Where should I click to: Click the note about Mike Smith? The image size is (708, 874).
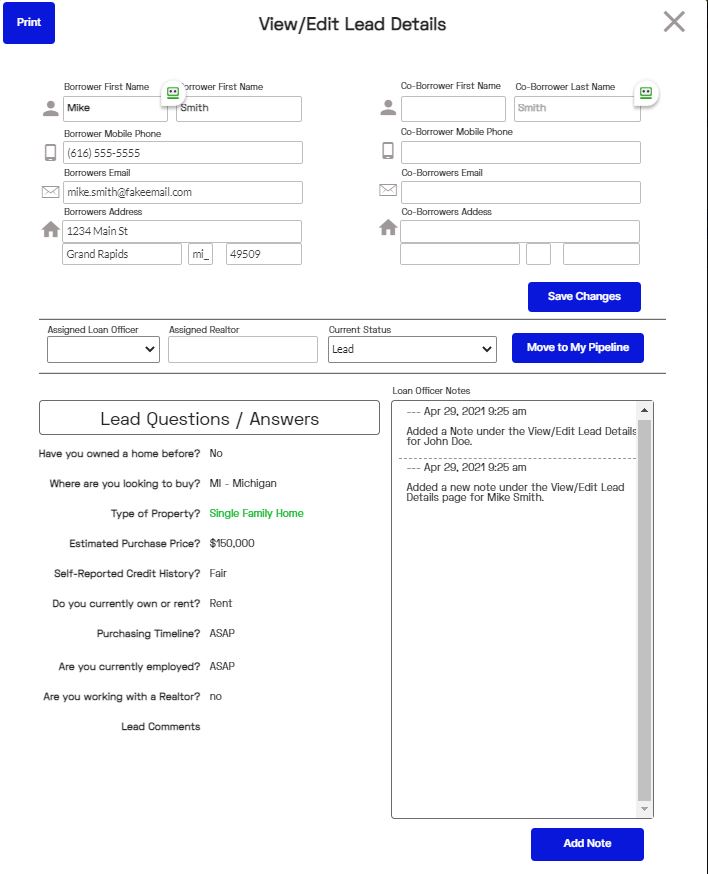515,492
